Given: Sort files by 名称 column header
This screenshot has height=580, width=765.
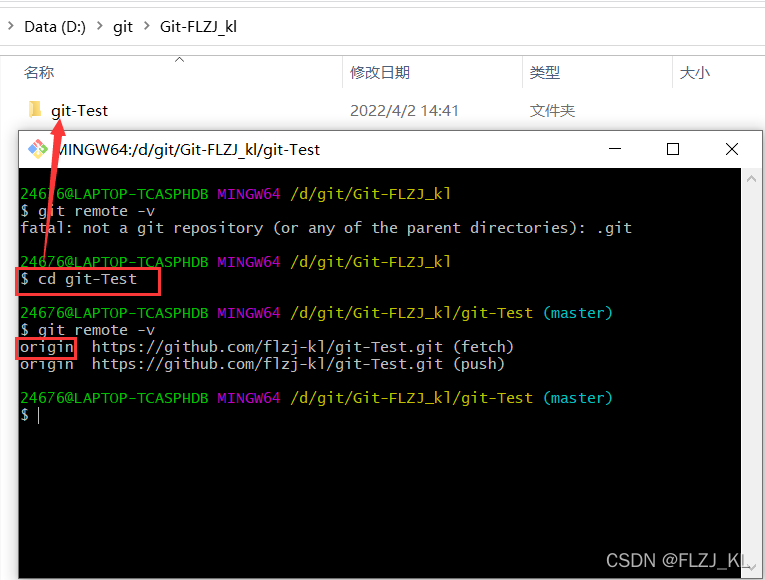Looking at the screenshot, I should (39, 73).
